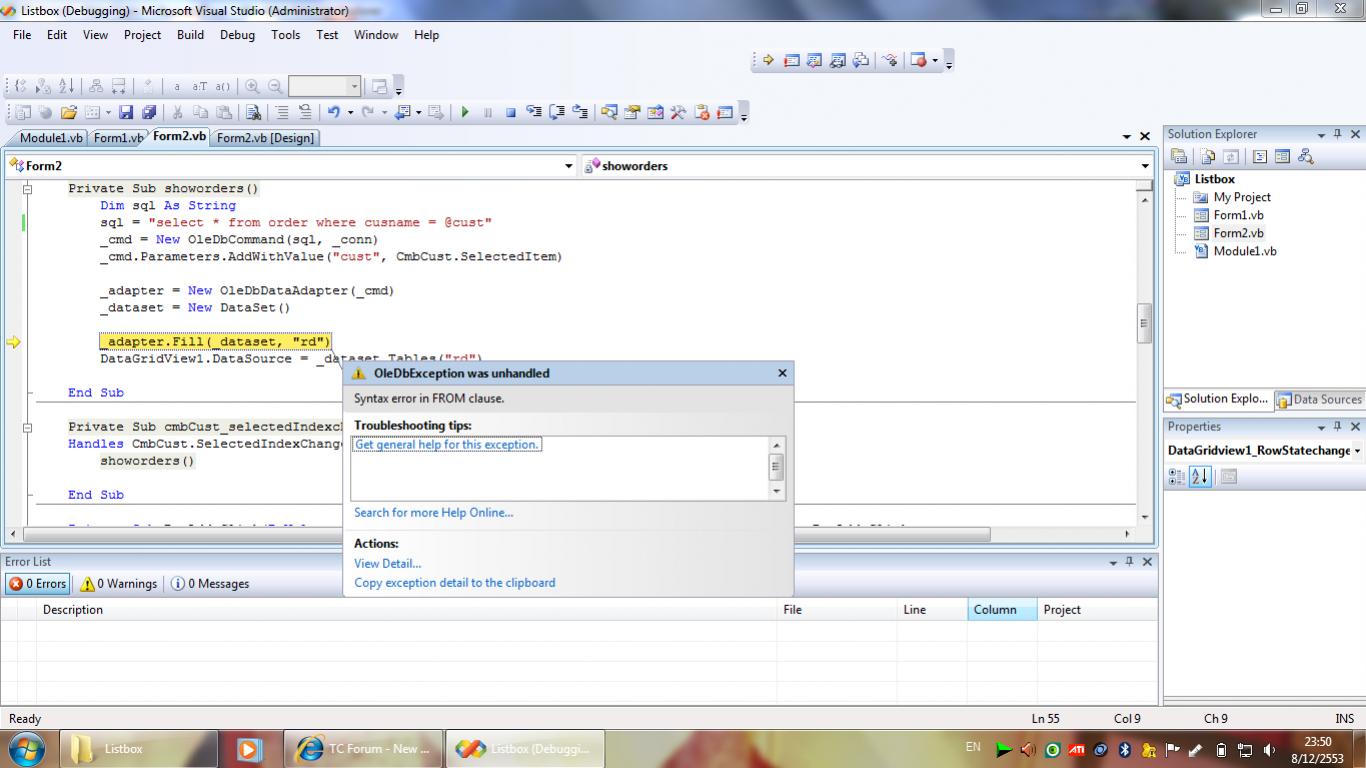The image size is (1366, 768).
Task: Open the Build menu
Action: 190,34
